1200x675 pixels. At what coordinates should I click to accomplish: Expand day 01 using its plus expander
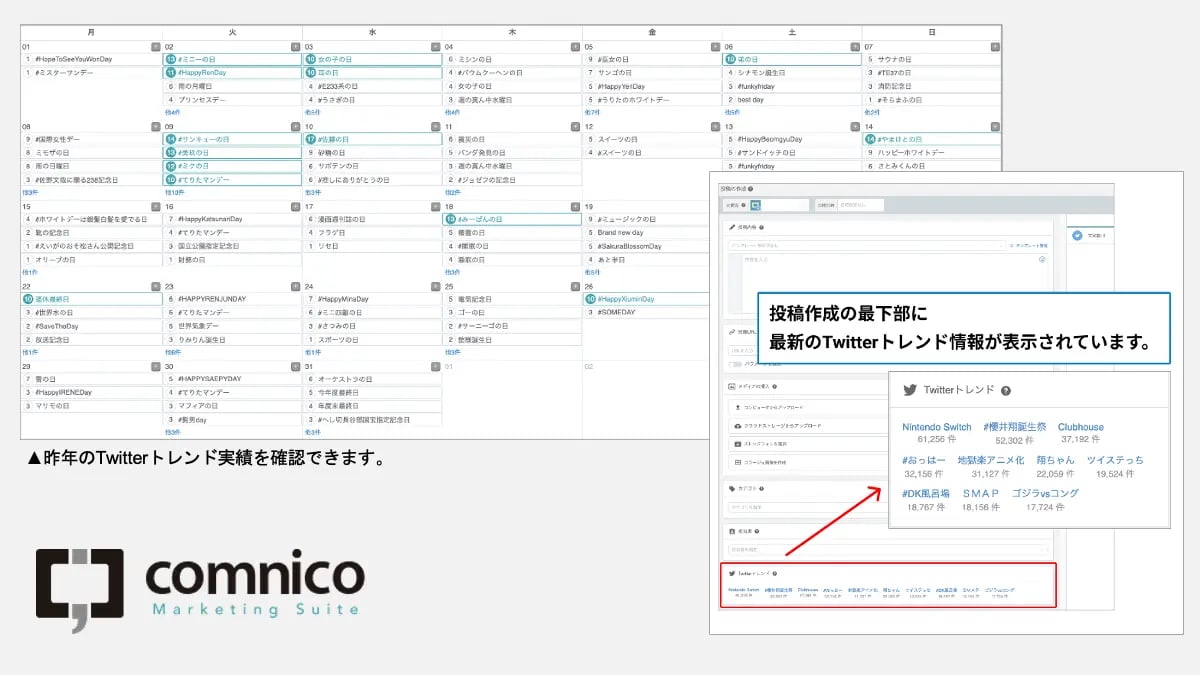coord(155,46)
